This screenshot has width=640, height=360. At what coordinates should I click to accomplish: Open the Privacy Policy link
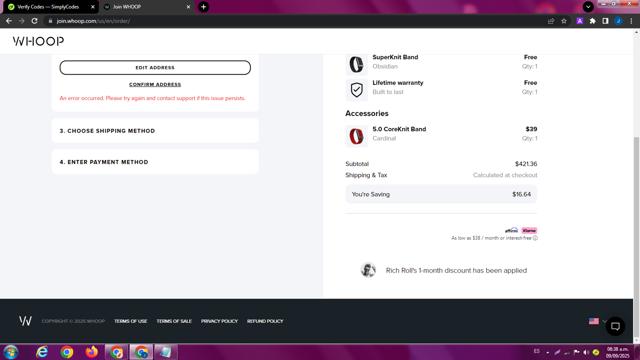point(219,321)
